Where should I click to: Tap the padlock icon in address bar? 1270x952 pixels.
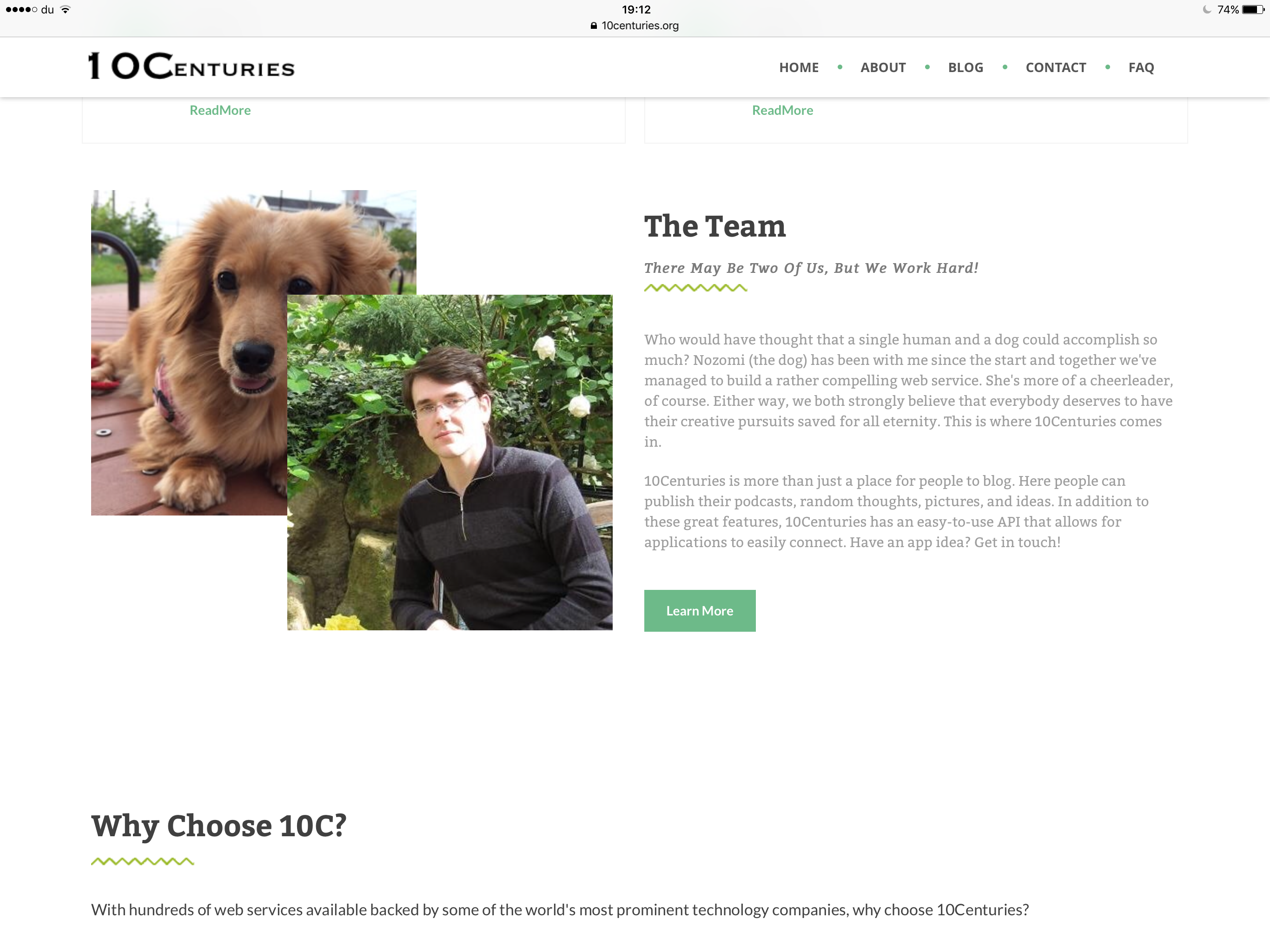click(594, 25)
